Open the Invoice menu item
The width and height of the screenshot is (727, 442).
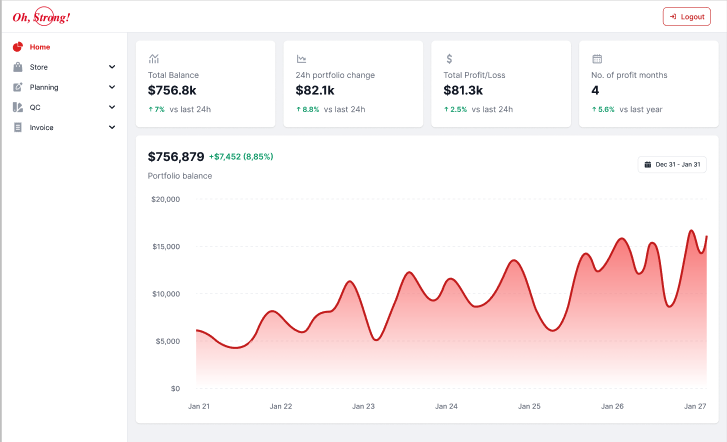(42, 127)
